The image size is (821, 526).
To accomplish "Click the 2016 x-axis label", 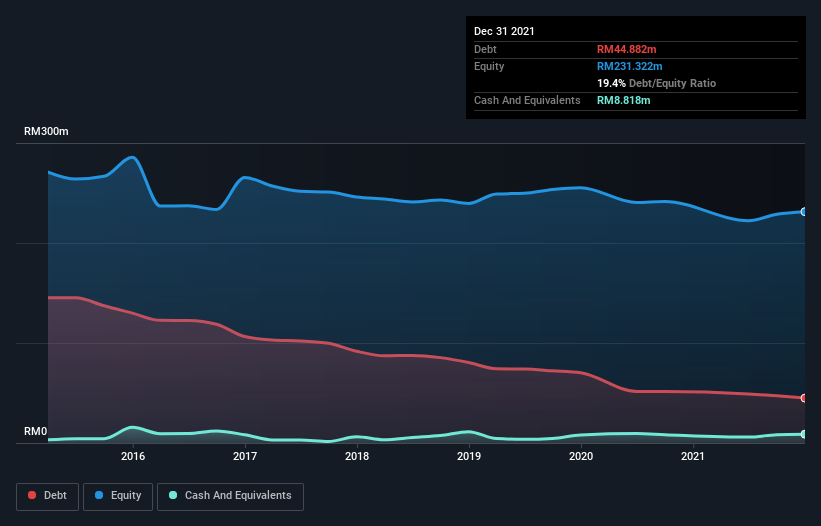I will 133,456.
